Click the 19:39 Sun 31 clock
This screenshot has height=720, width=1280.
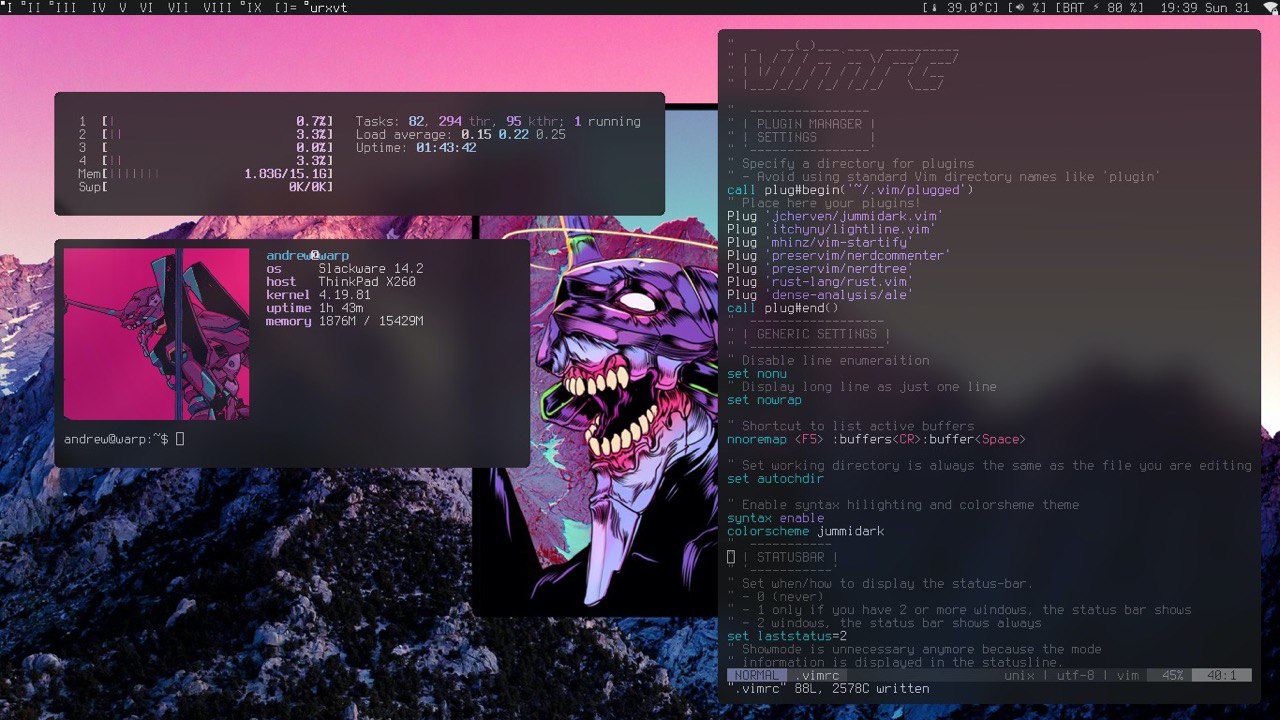(1205, 7)
